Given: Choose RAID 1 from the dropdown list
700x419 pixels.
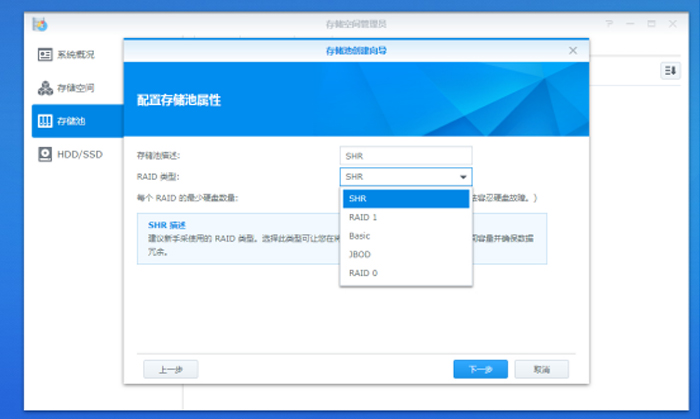Looking at the screenshot, I should tap(406, 217).
